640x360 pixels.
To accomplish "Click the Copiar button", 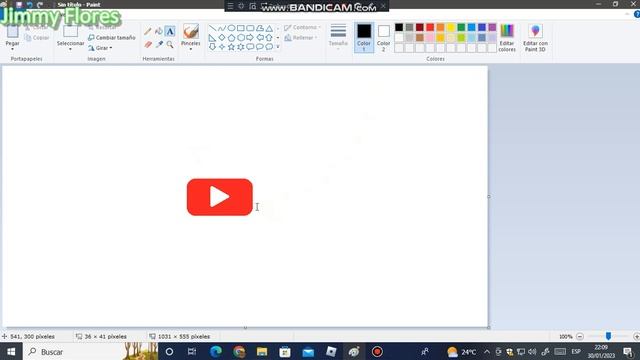I will [x=37, y=38].
